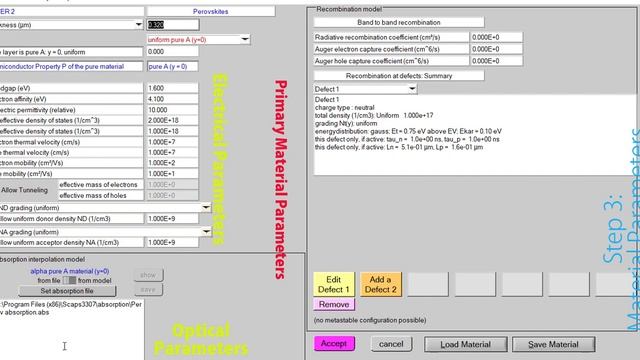This screenshot has height=360, width=640.
Task: Click the hole thermal velocity value field
Action: pos(172,152)
